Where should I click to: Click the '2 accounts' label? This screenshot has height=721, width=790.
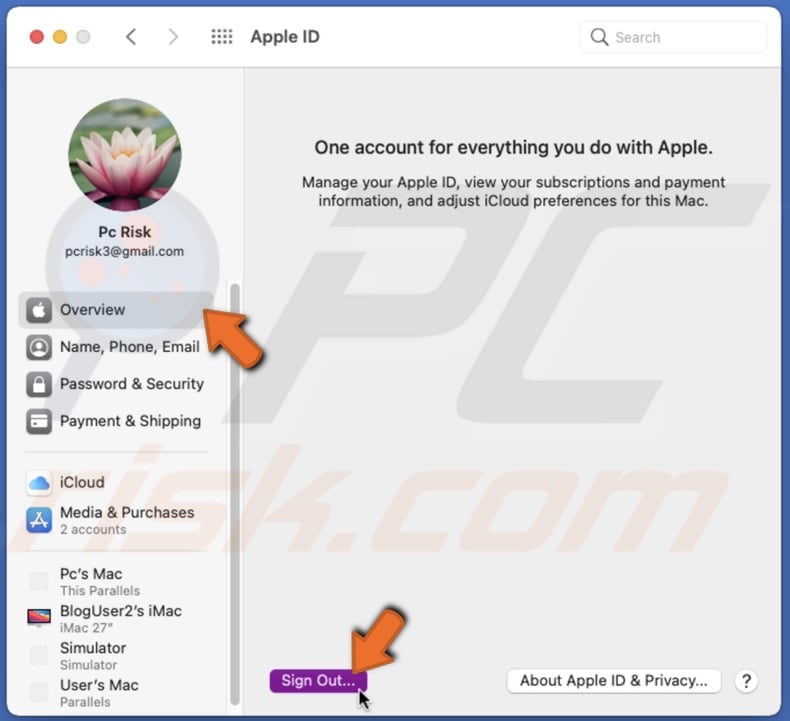[93, 530]
